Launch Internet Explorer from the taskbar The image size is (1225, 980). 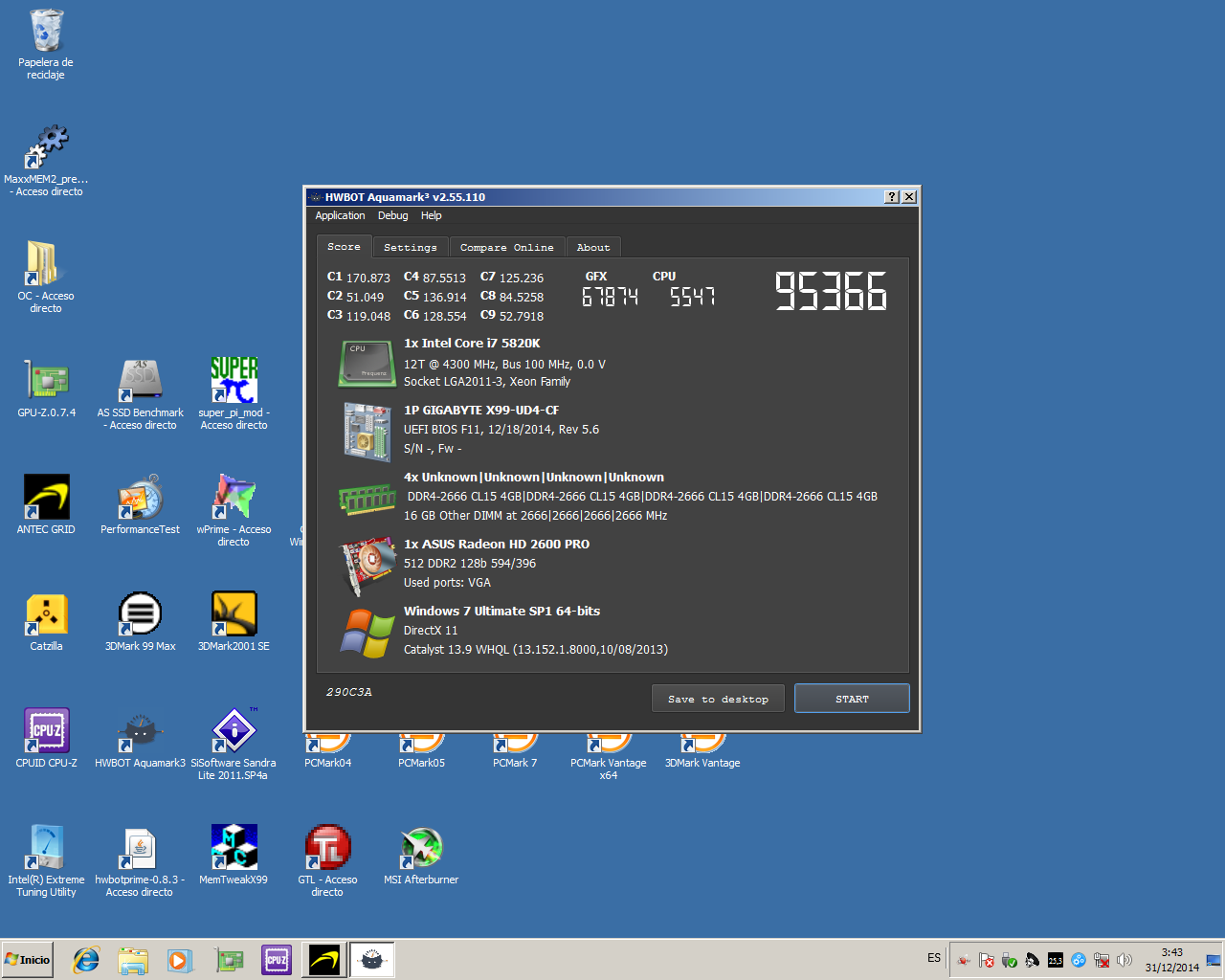(x=86, y=960)
